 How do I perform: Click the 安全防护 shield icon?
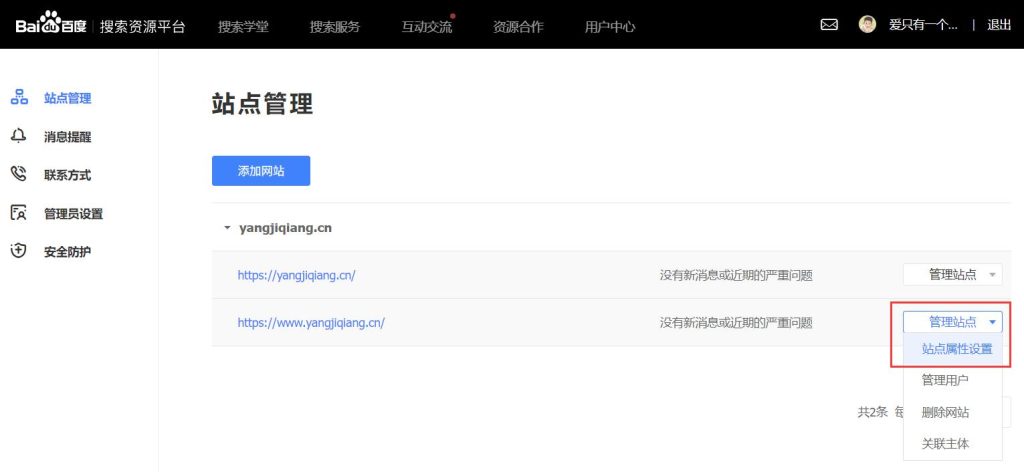click(19, 251)
